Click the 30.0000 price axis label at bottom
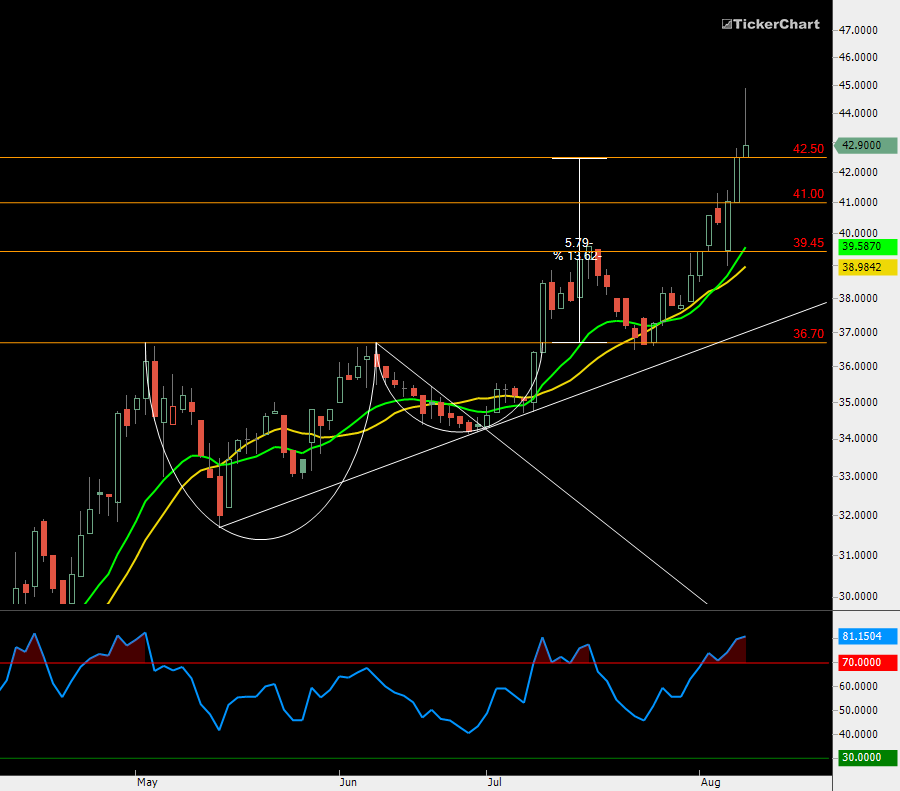Viewport: 900px width, 791px height. click(x=858, y=596)
